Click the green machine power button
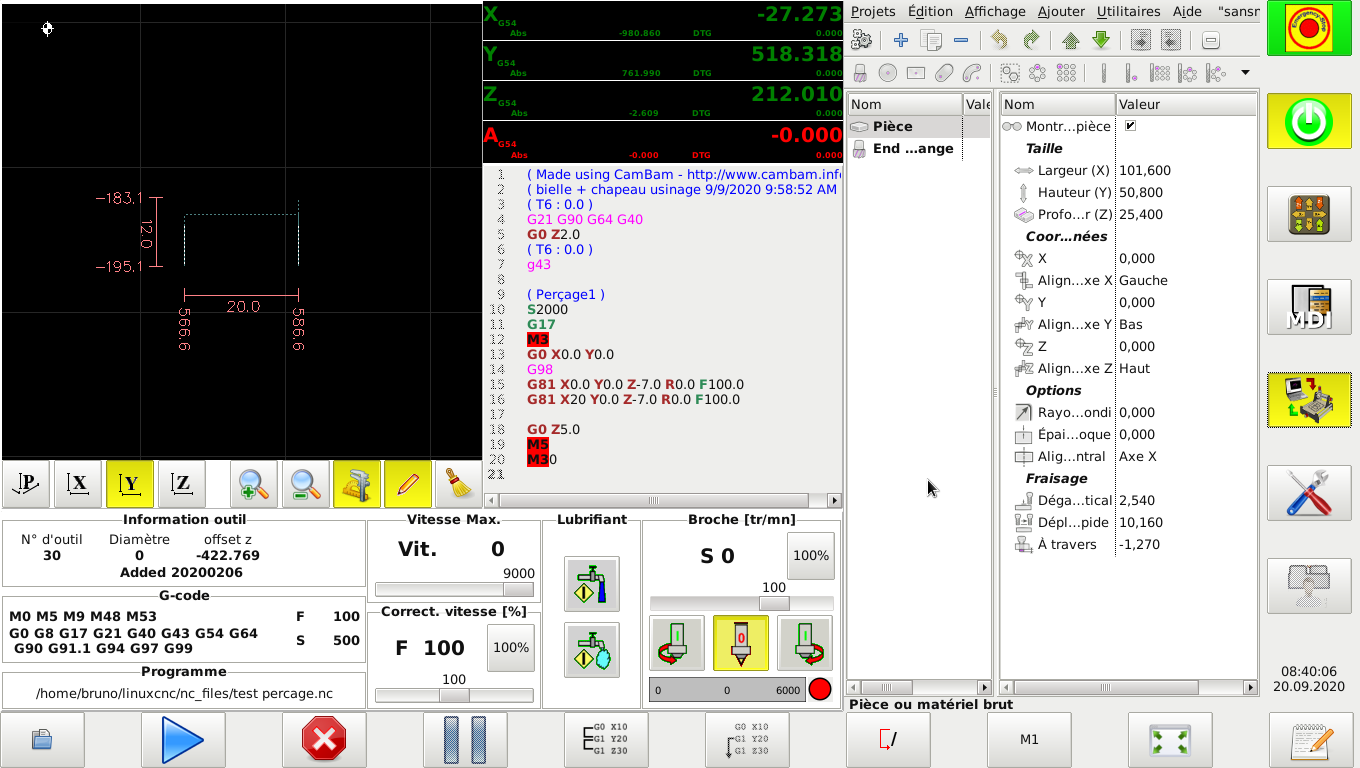The height and width of the screenshot is (768, 1360). [1309, 122]
